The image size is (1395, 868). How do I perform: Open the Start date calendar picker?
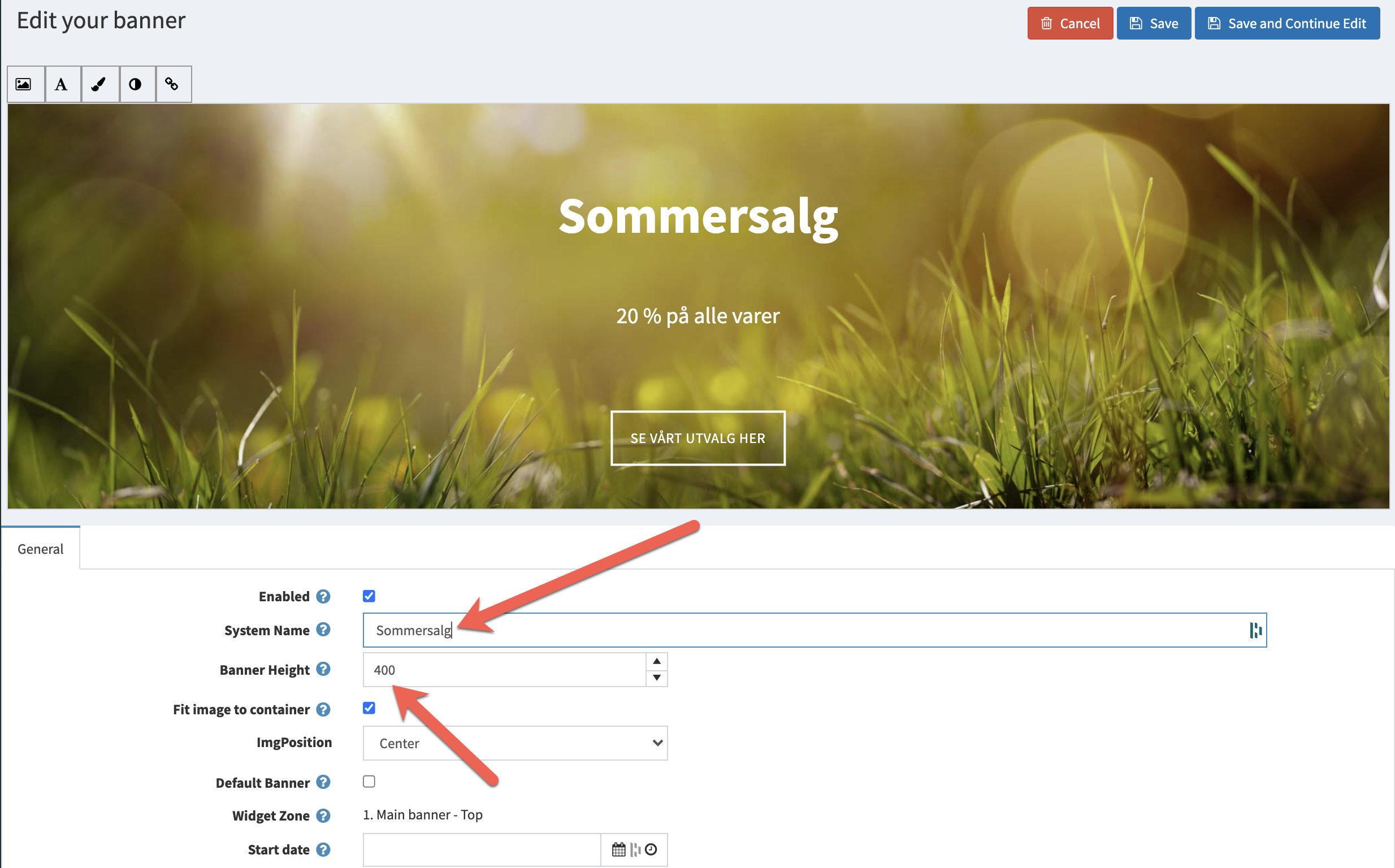[x=619, y=849]
